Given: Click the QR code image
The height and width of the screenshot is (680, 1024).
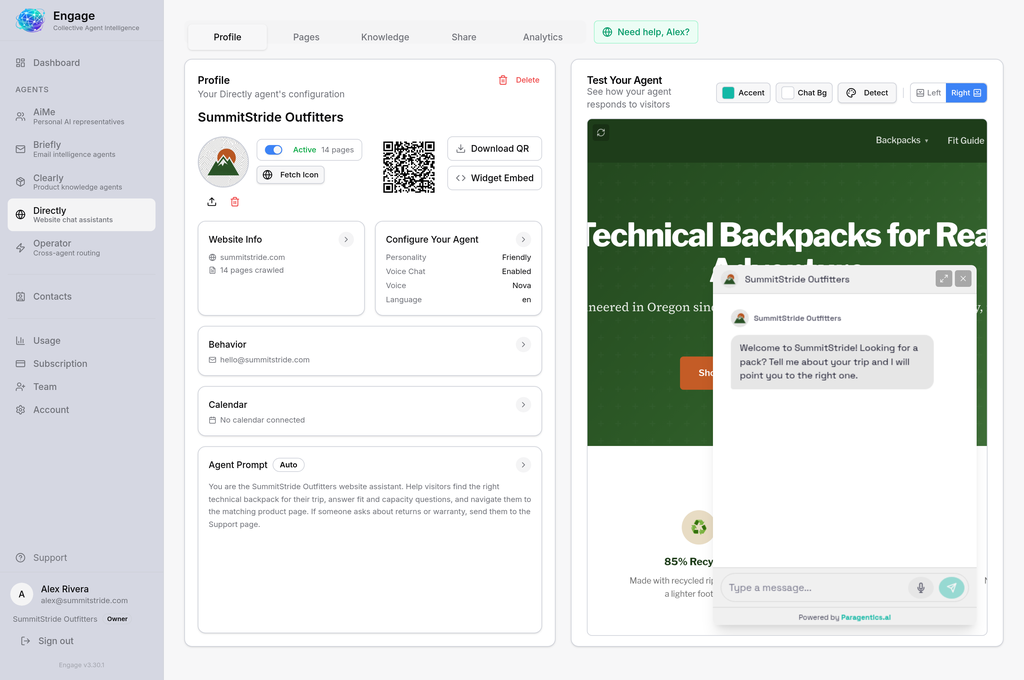Looking at the screenshot, I should click(409, 167).
